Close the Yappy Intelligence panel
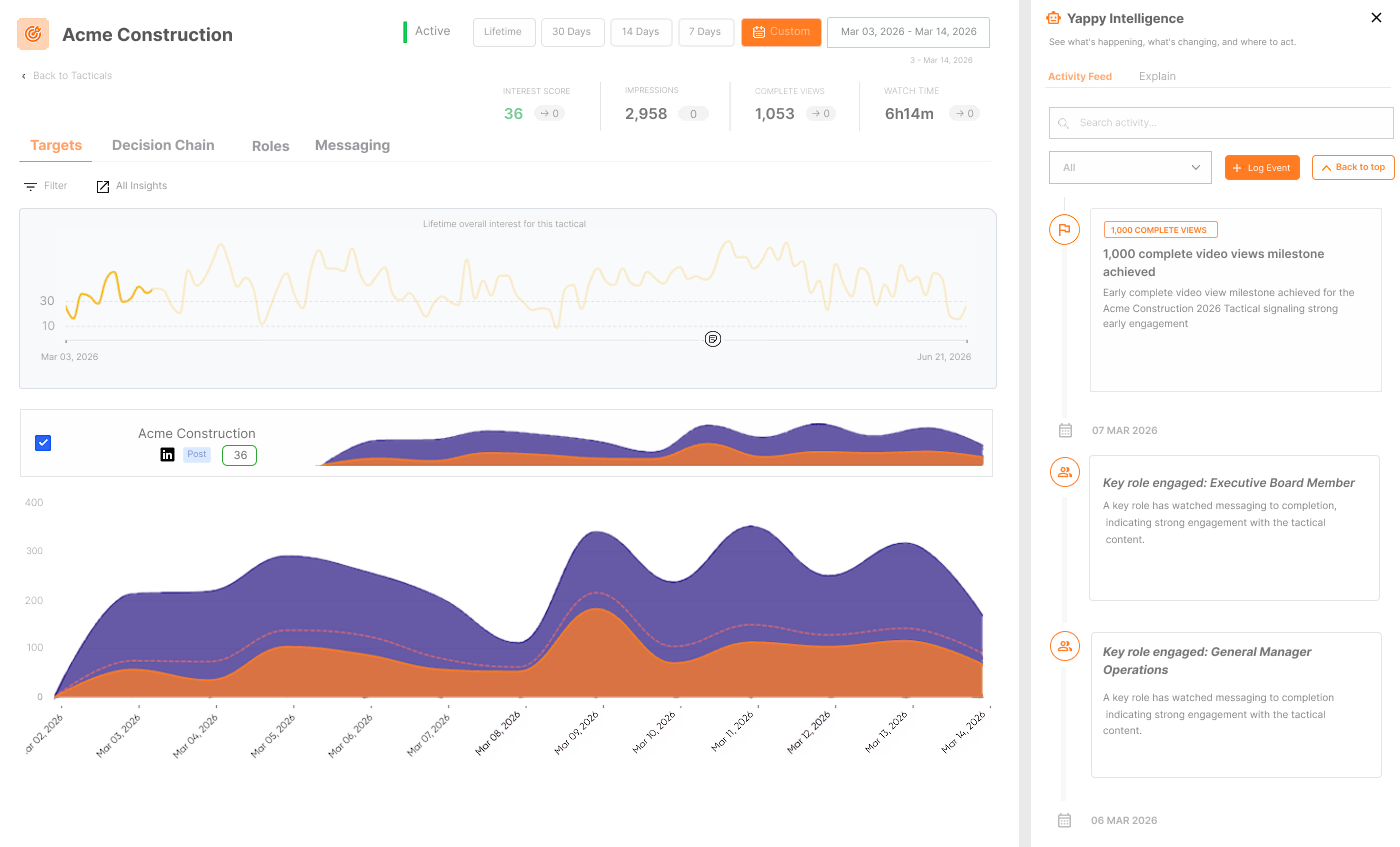This screenshot has height=847, width=1400. 1376,17
